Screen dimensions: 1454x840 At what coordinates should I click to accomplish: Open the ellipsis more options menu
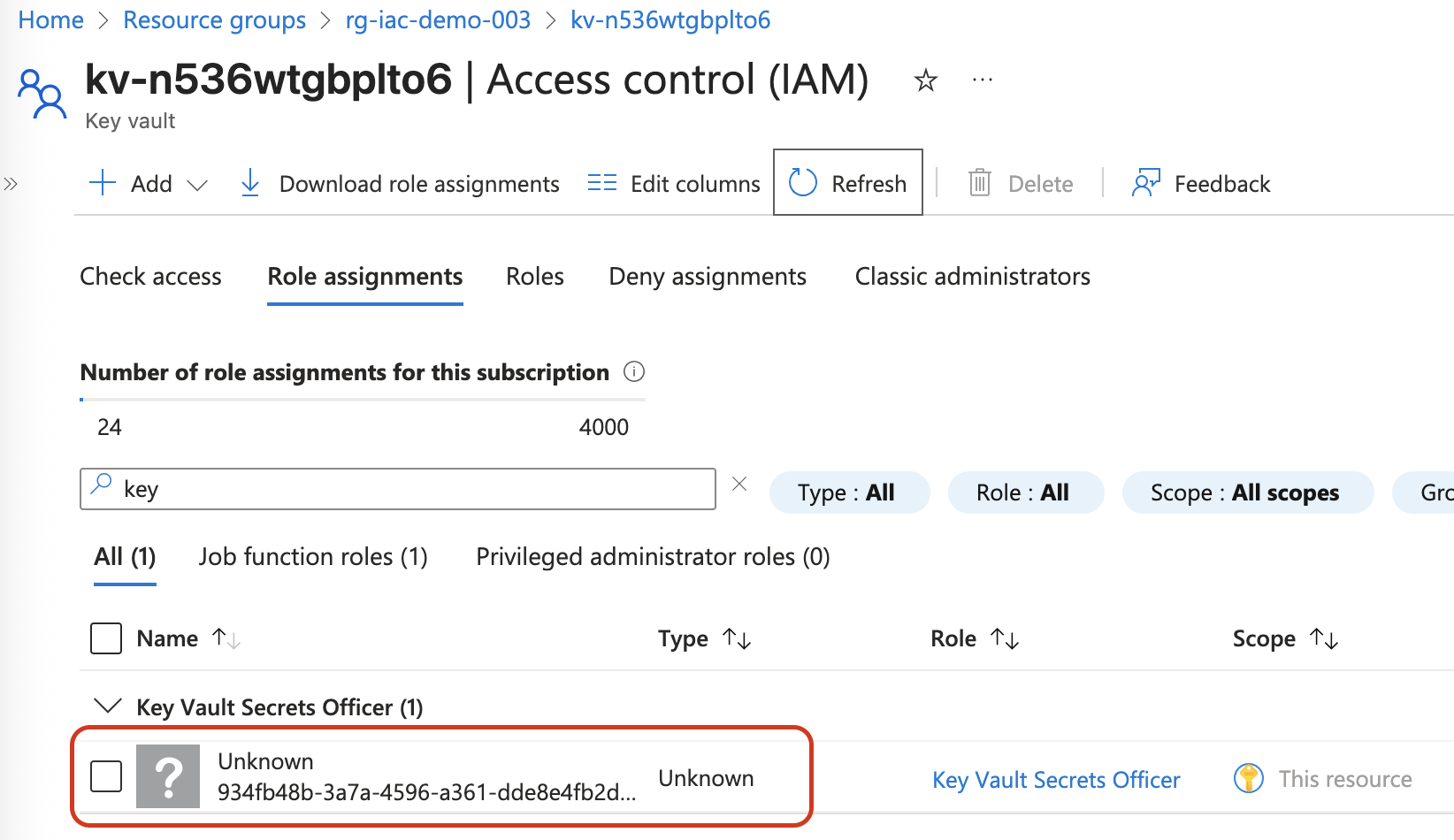[982, 80]
